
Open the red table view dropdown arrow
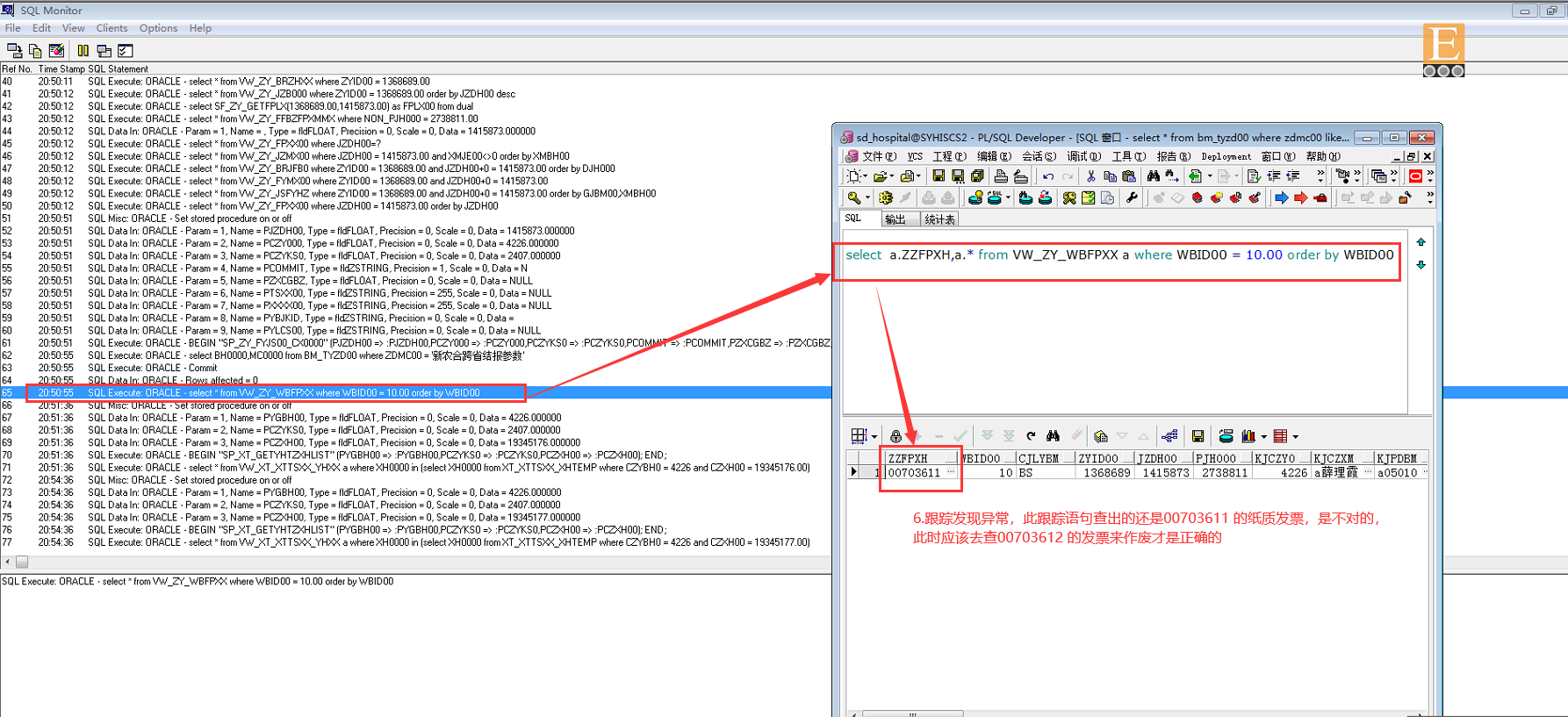click(x=1295, y=437)
